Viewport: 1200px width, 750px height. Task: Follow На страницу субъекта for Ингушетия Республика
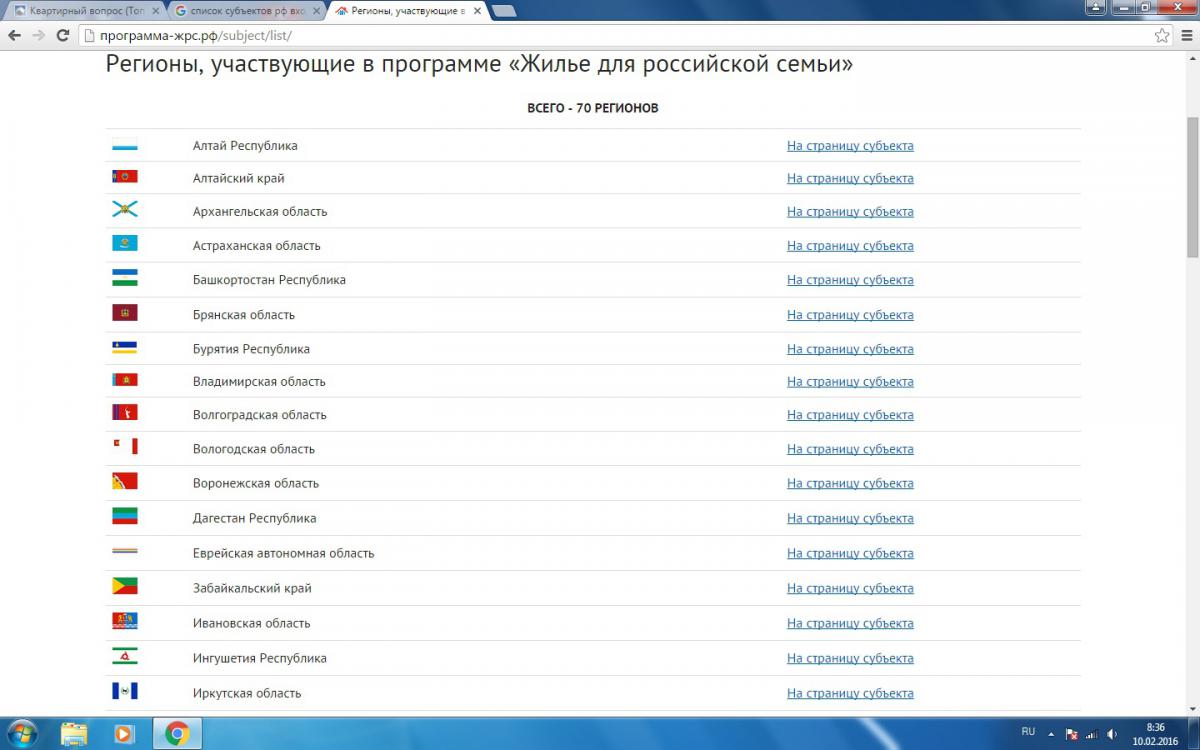point(850,658)
